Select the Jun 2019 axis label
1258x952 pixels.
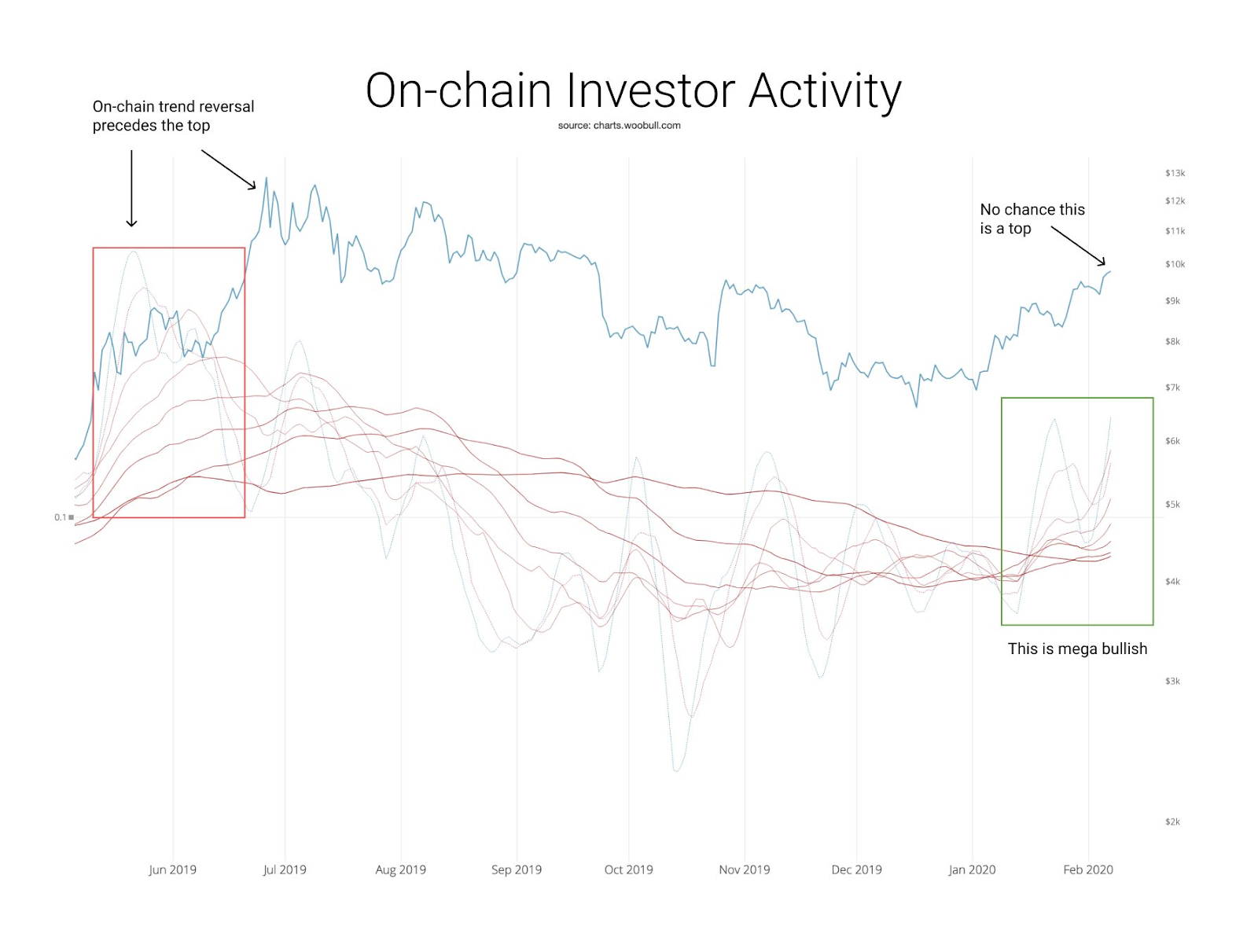click(172, 869)
